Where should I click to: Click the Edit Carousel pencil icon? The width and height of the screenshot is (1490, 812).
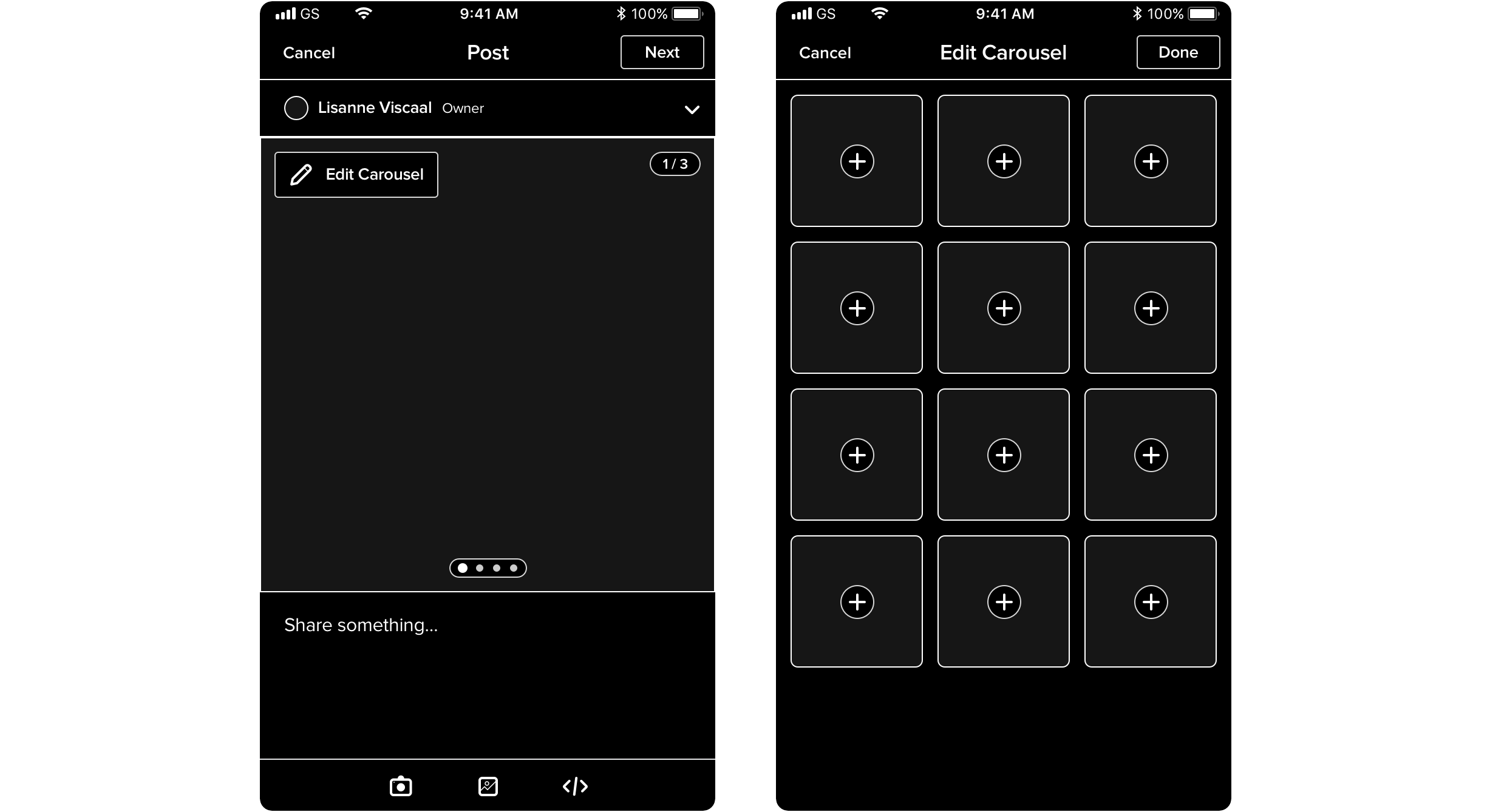tap(300, 174)
